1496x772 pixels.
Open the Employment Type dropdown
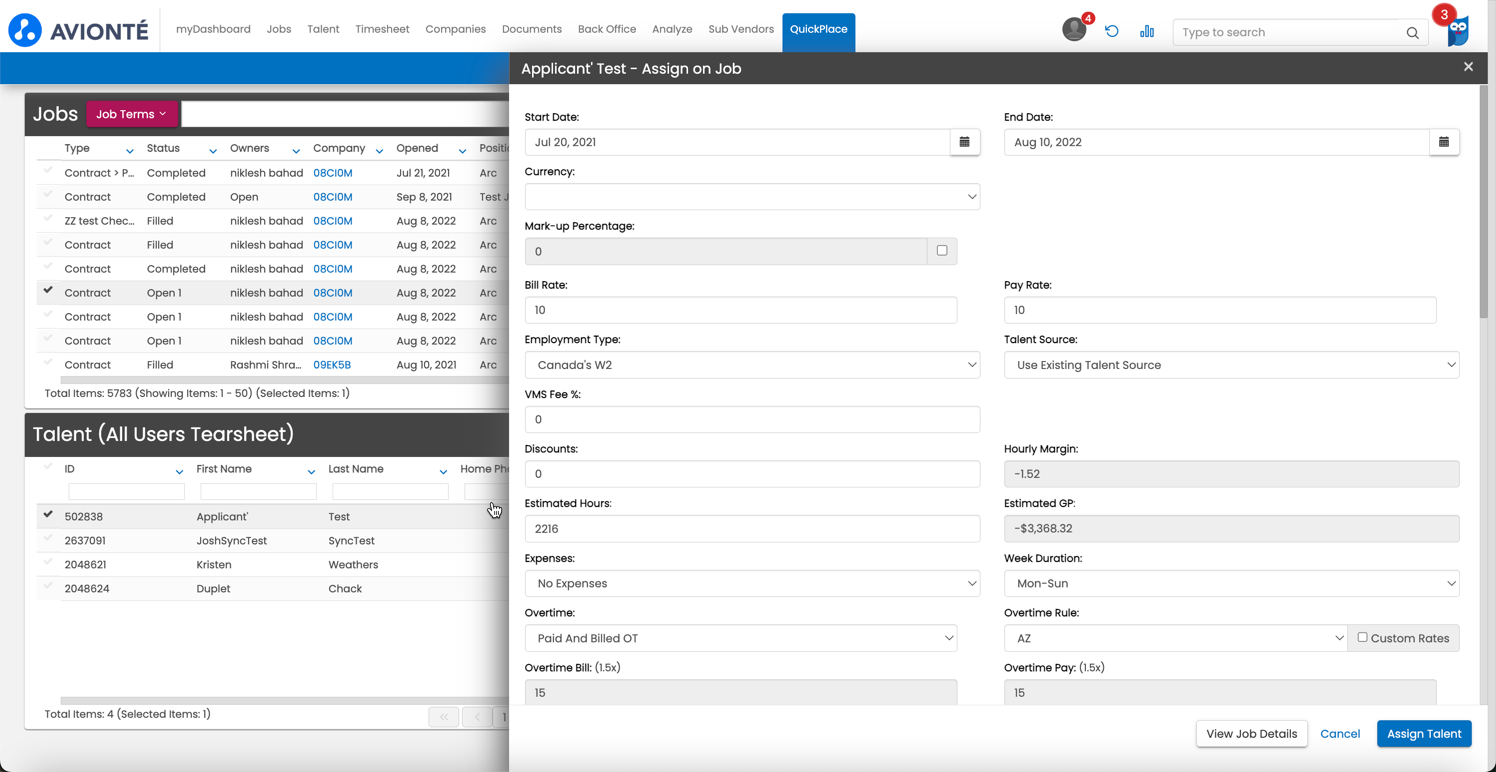point(752,365)
